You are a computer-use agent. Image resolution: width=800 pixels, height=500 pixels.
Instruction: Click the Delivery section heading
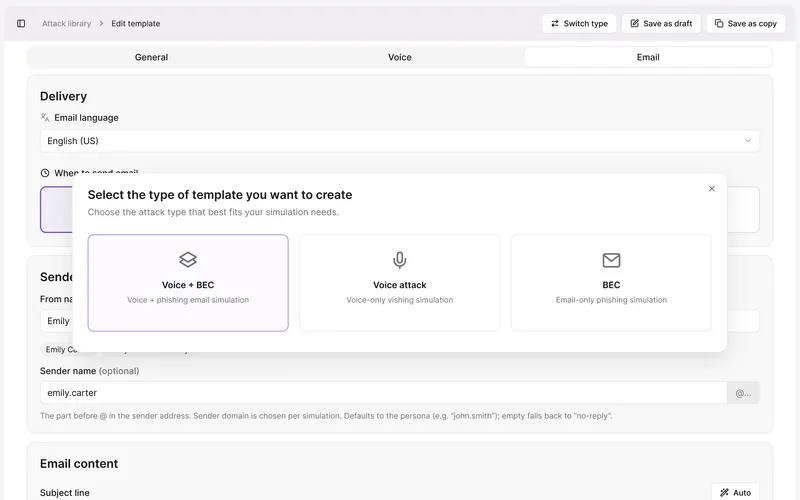[x=63, y=96]
